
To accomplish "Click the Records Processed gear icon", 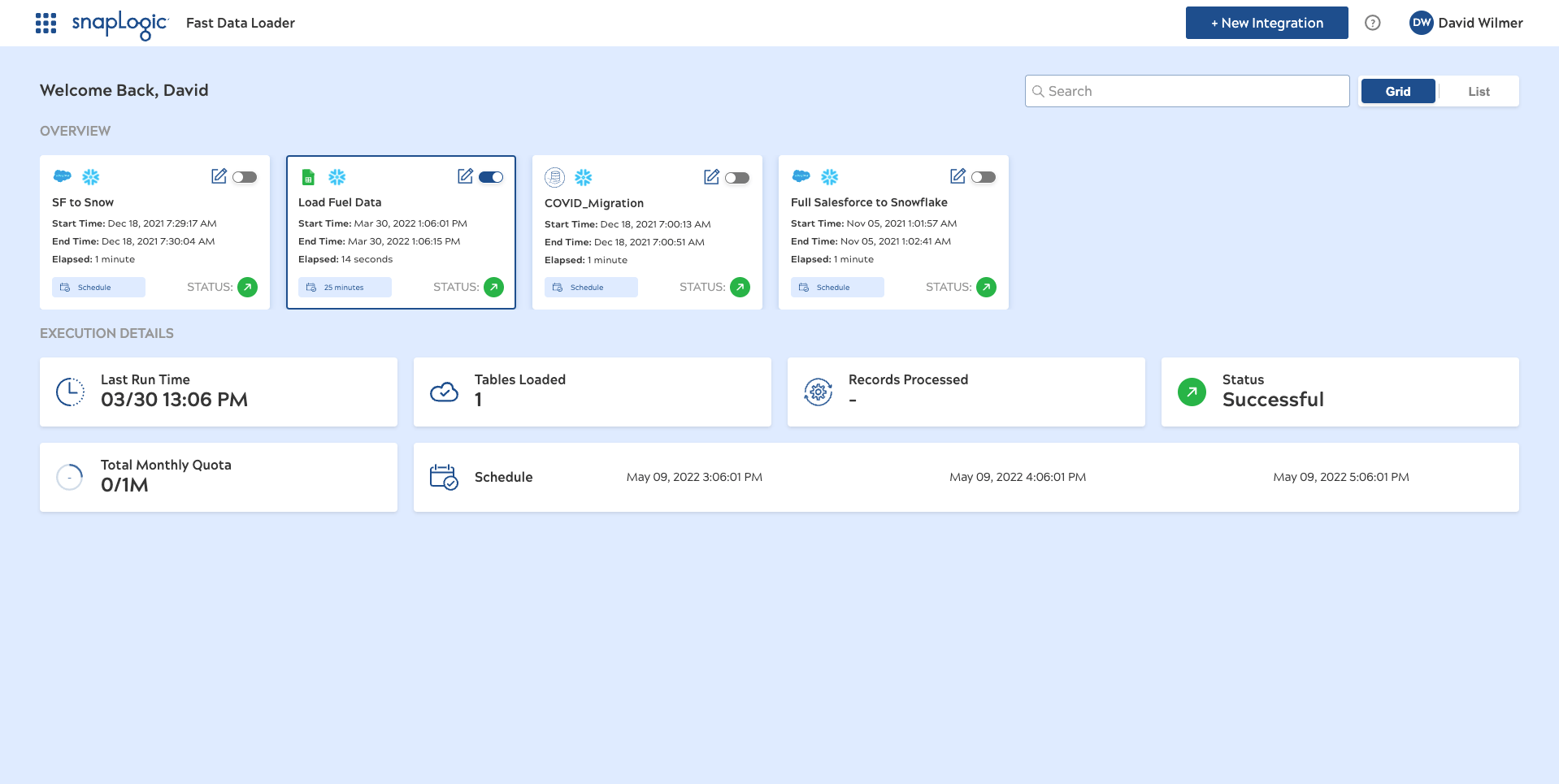I will [x=819, y=392].
